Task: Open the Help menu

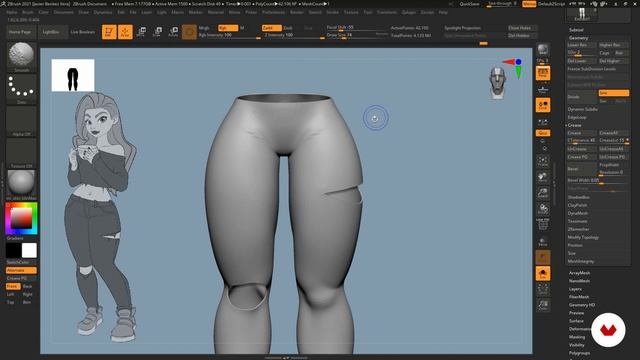Action: [x=443, y=12]
